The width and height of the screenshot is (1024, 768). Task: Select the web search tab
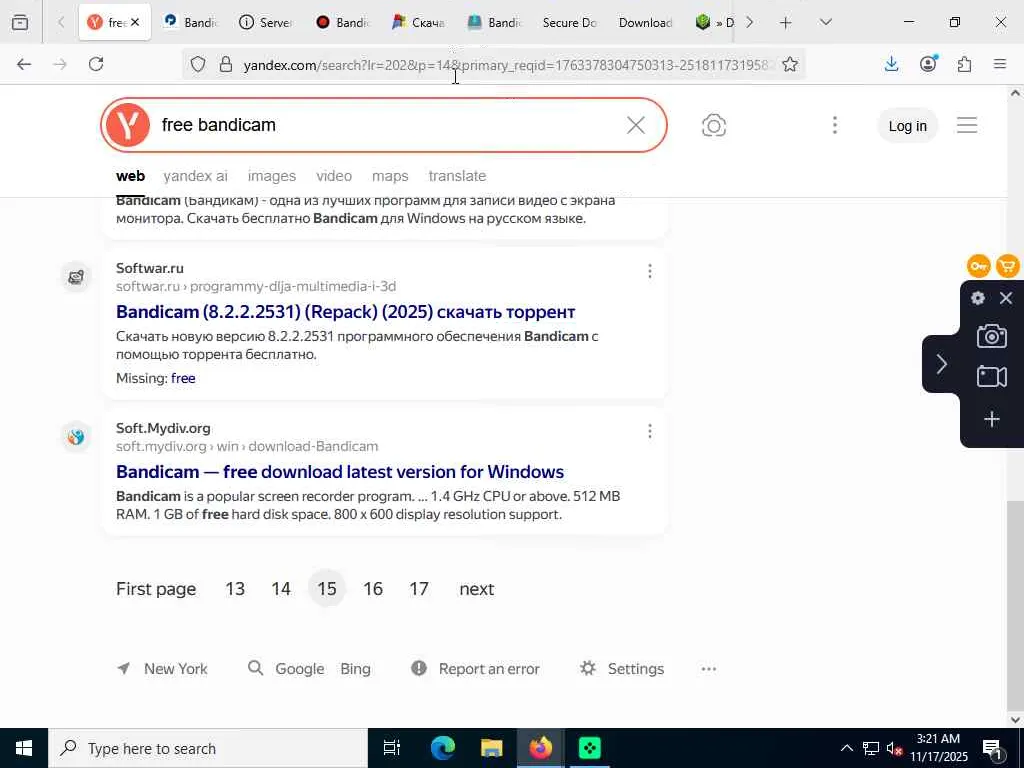[x=130, y=176]
